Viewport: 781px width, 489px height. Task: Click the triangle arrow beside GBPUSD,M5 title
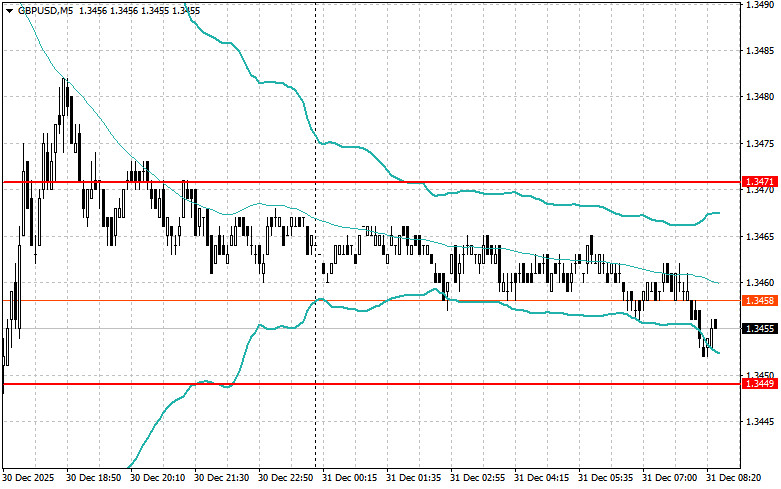(x=10, y=10)
